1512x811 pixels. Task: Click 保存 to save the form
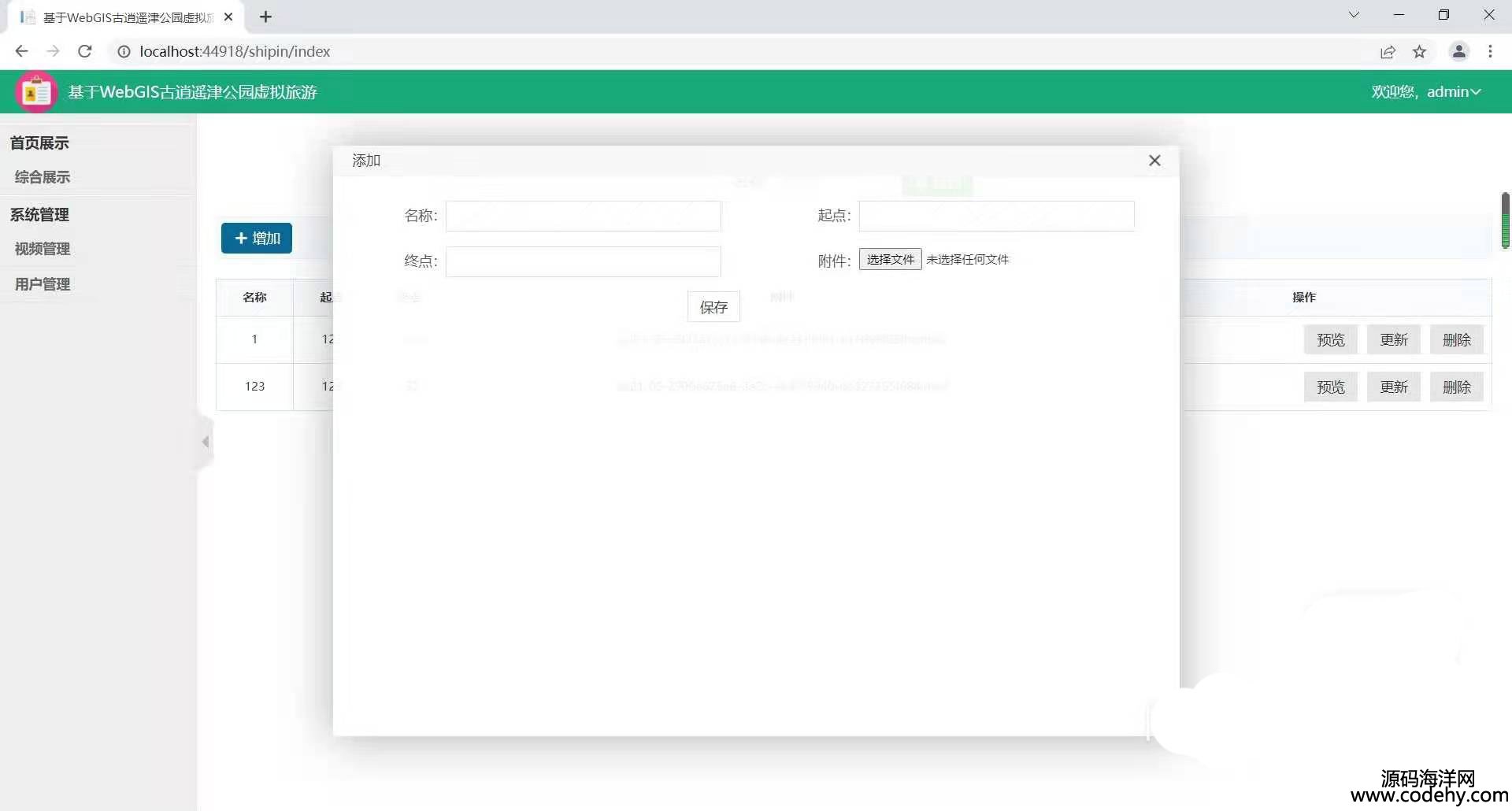(713, 307)
